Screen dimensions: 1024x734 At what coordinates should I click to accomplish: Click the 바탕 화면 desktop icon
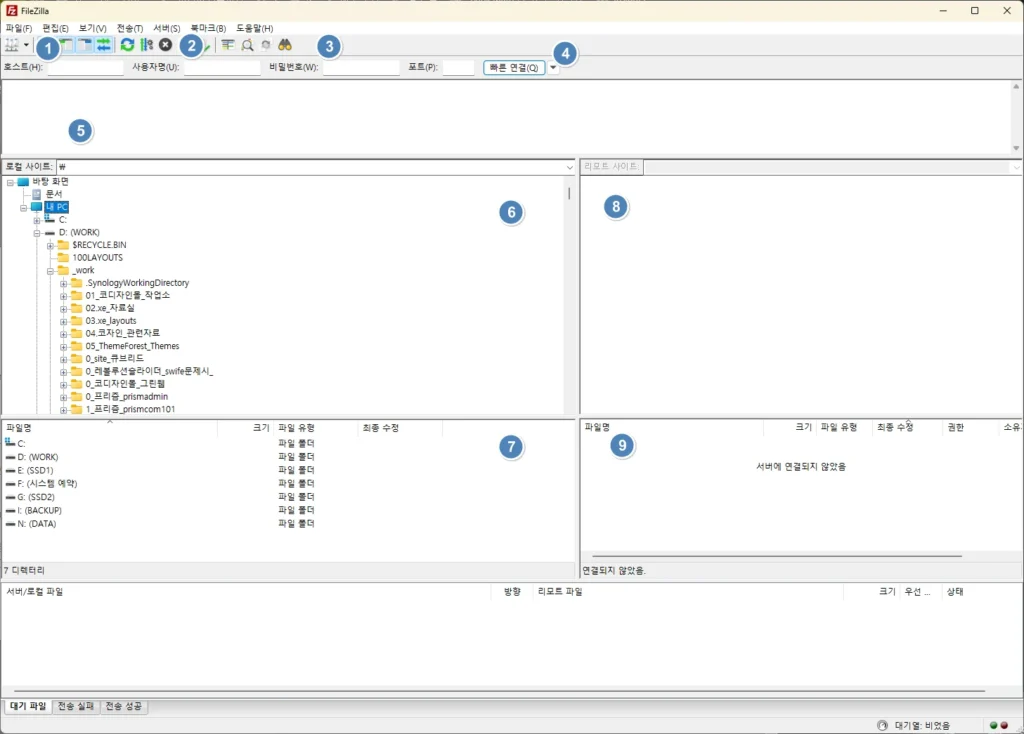pyautogui.click(x=24, y=182)
